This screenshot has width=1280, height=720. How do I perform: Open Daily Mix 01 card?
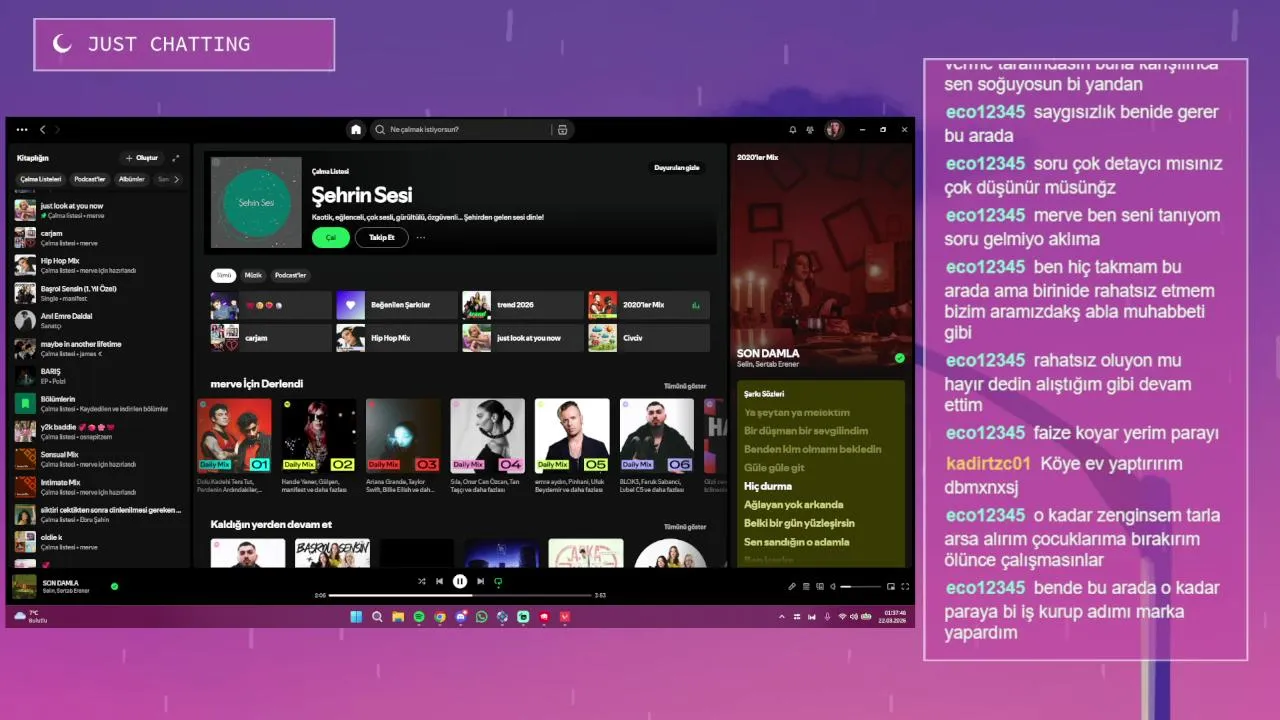(x=234, y=445)
